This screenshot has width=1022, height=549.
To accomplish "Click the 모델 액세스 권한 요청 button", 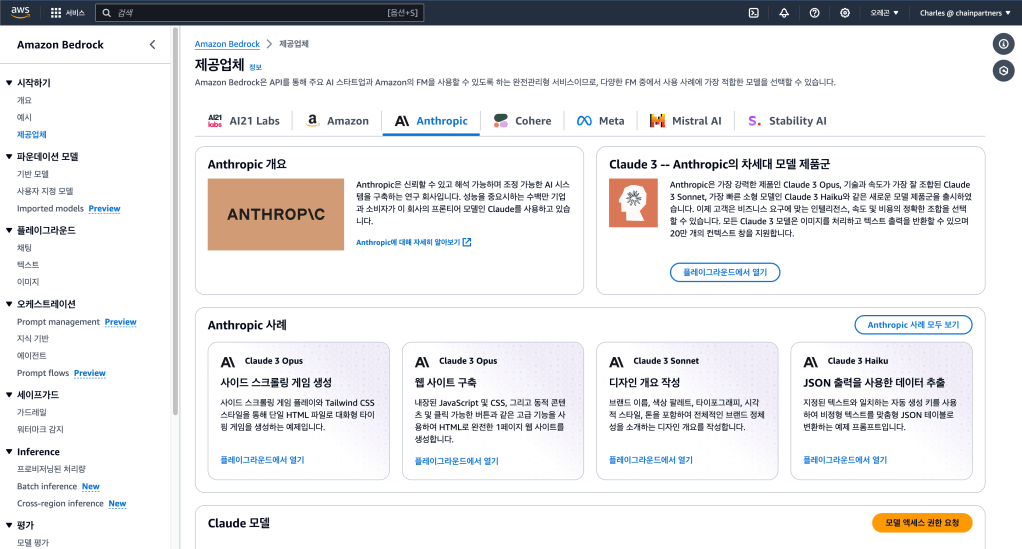I will pyautogui.click(x=921, y=523).
